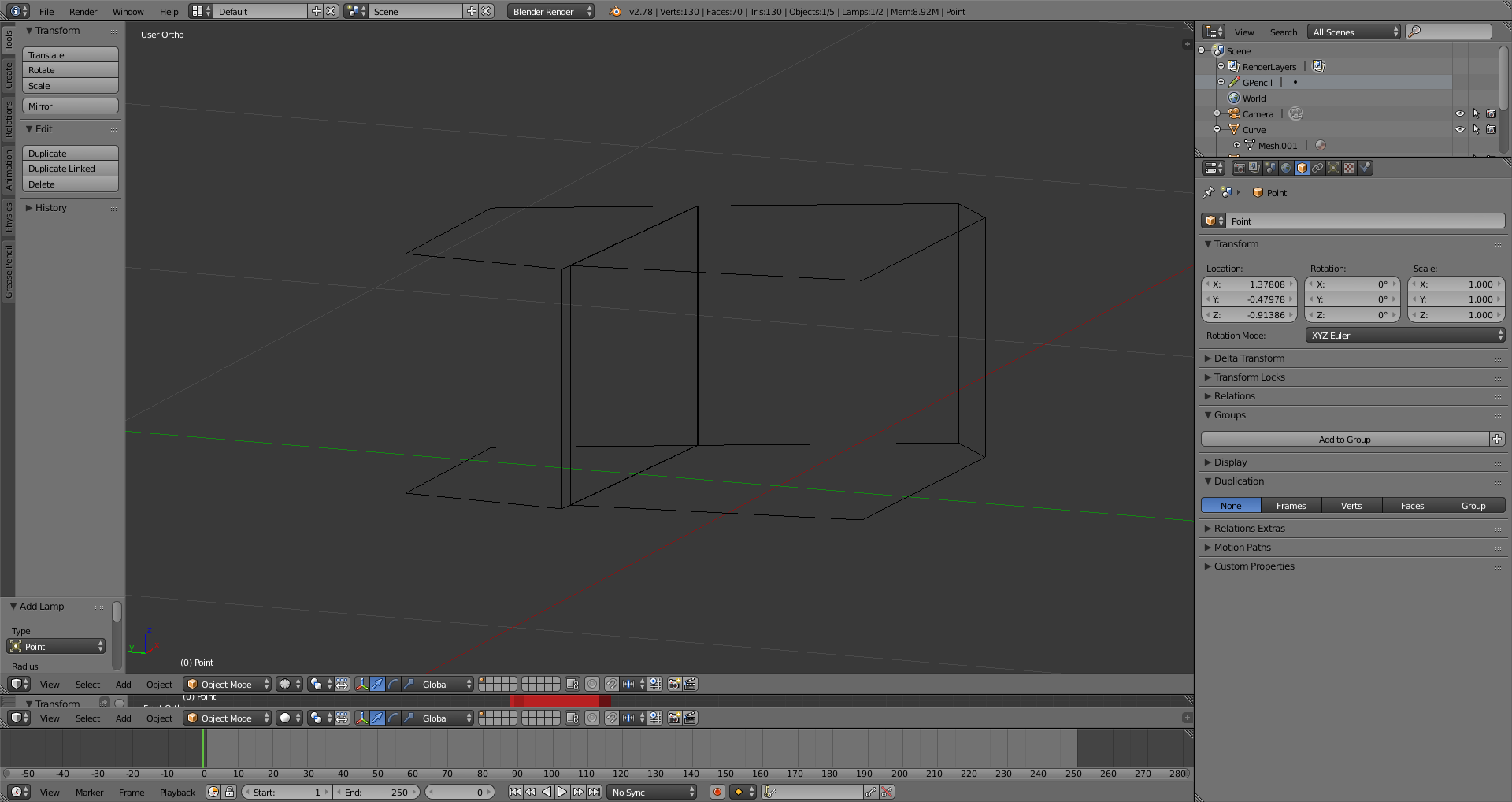1512x802 pixels.
Task: Toggle snap magnet in upper viewport header
Action: [x=611, y=684]
